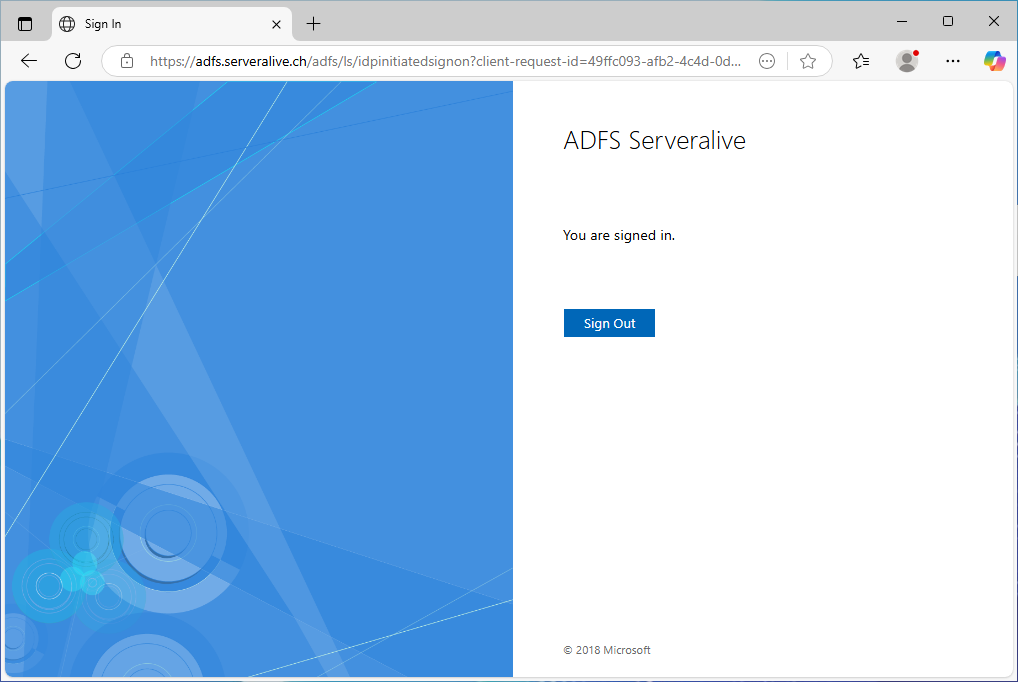Click the Sign Out button

(x=609, y=323)
